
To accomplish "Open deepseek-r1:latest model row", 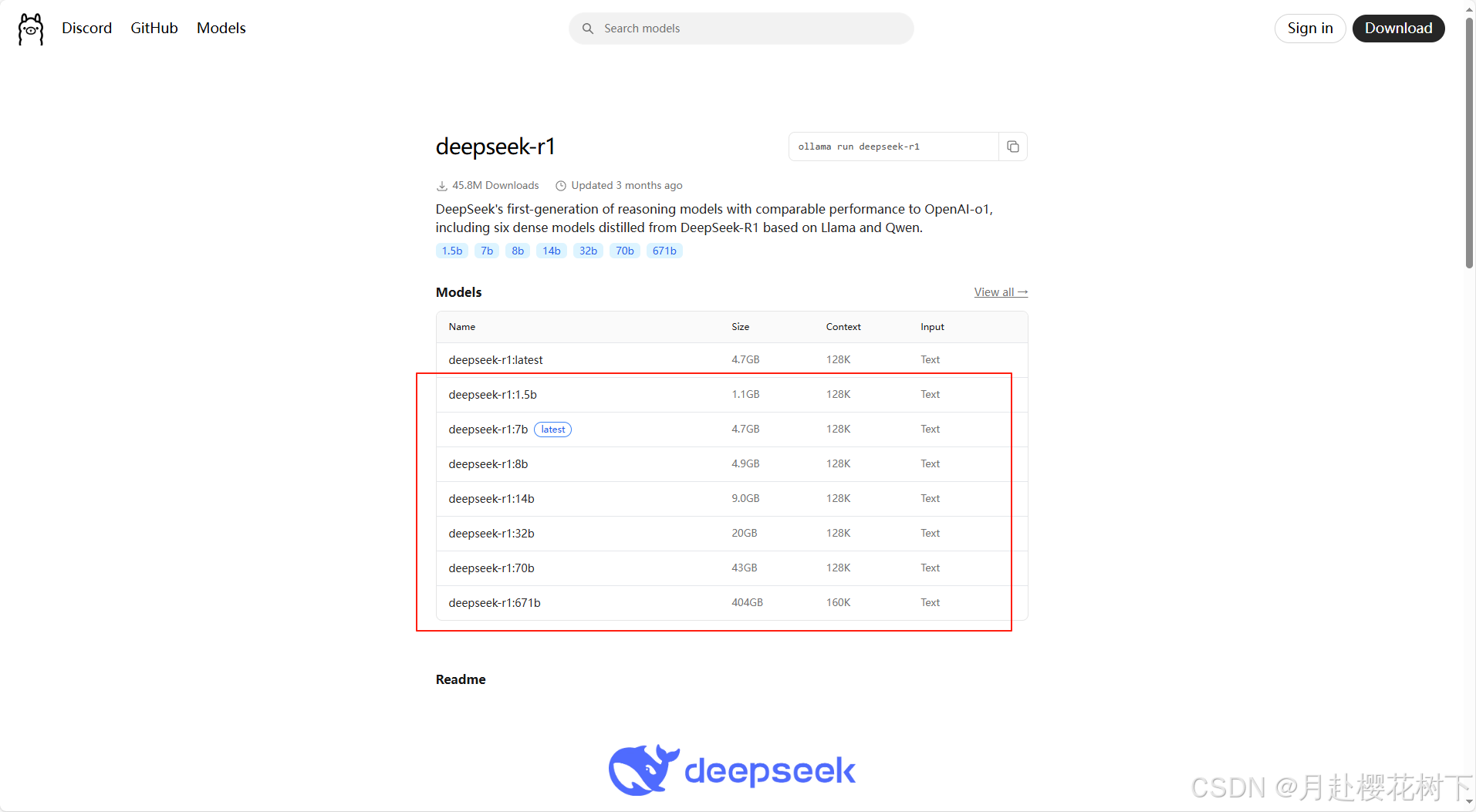I will click(x=731, y=360).
